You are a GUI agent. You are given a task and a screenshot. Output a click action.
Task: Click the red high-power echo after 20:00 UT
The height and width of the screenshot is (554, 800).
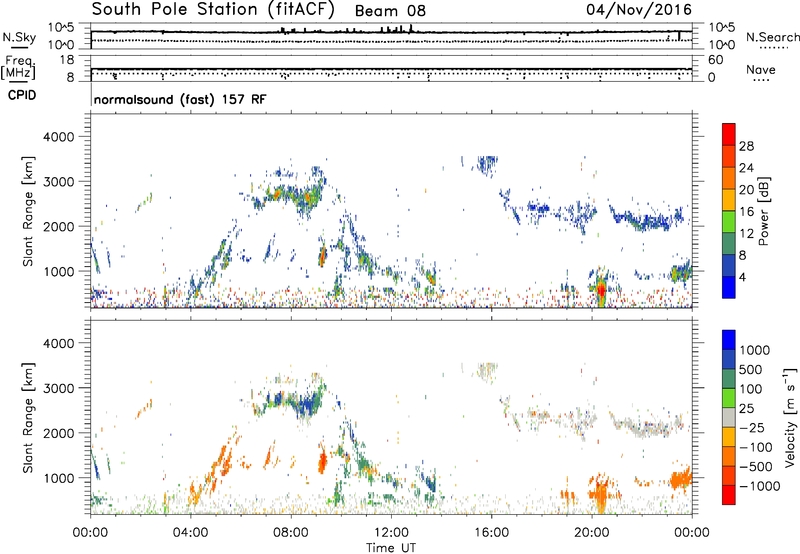pos(601,290)
